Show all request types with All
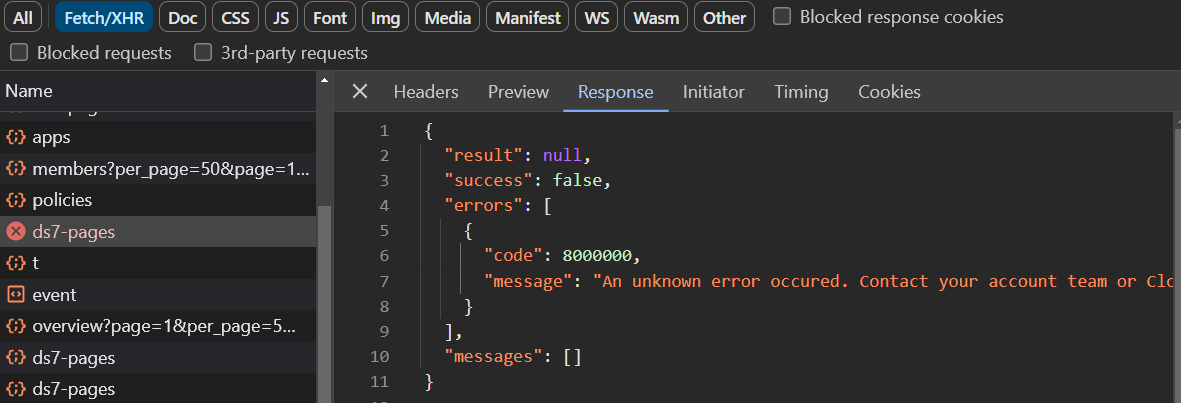1181x403 pixels. [x=23, y=17]
